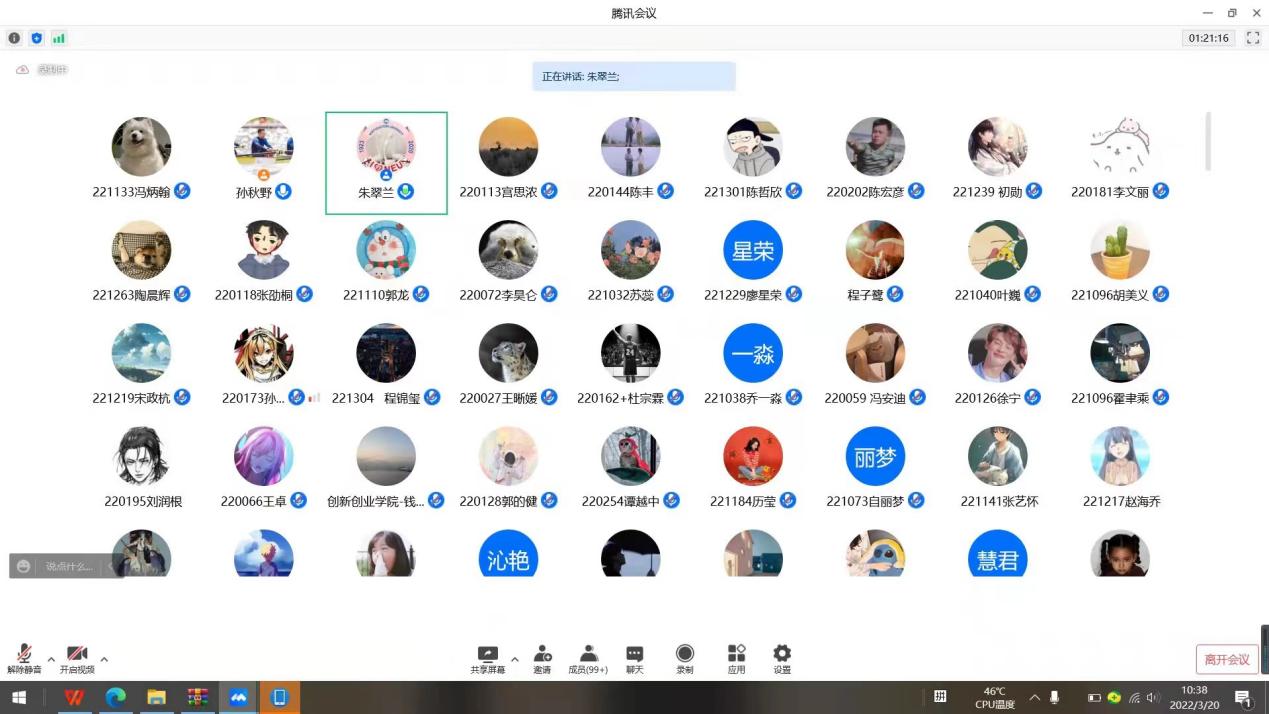The image size is (1269, 714).
Task: Open the 应用 apps icon
Action: click(736, 659)
